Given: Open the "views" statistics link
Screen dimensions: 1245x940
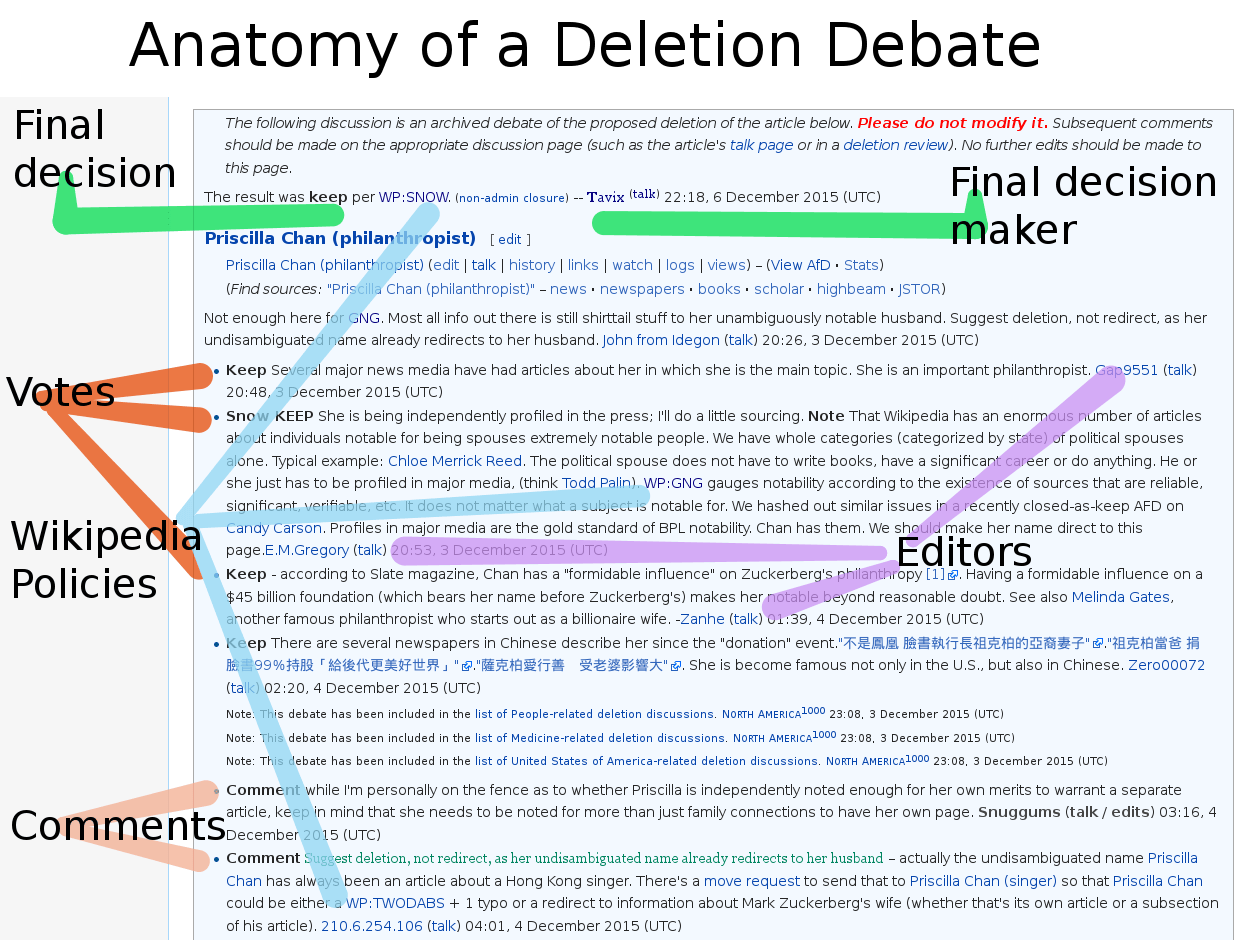Looking at the screenshot, I should click(727, 265).
